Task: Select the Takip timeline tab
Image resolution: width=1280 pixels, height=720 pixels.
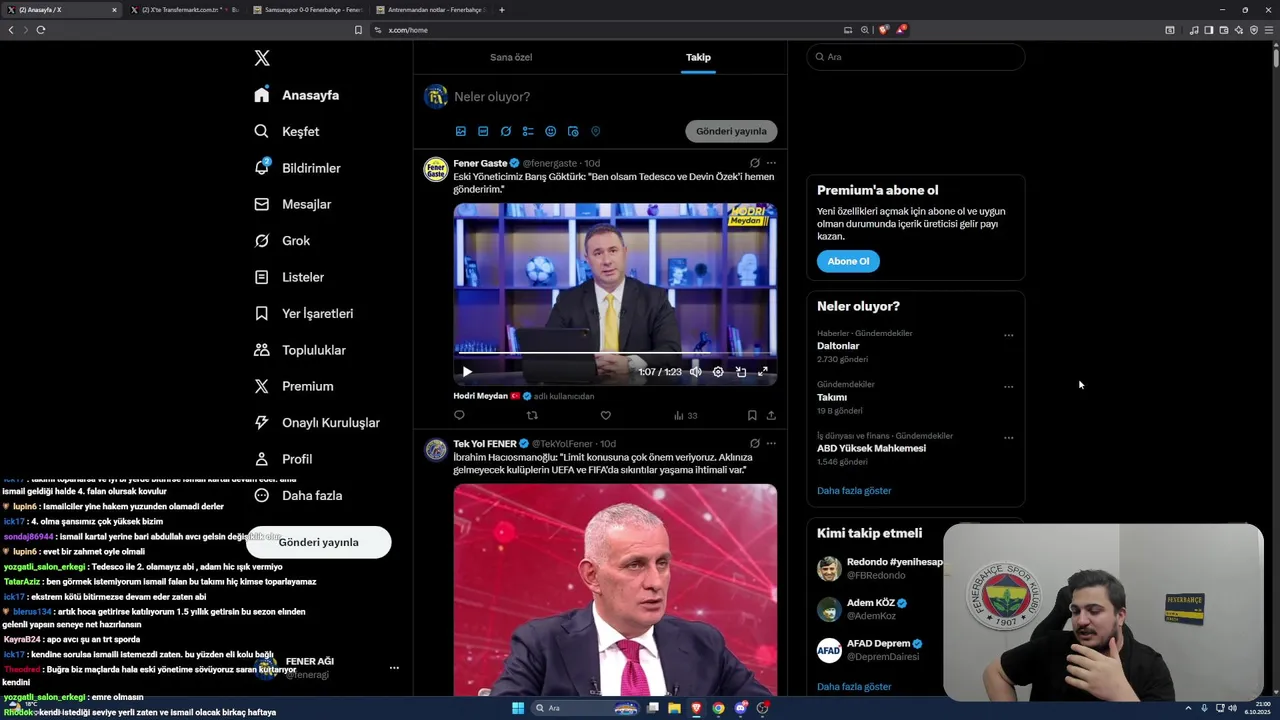Action: [x=698, y=57]
